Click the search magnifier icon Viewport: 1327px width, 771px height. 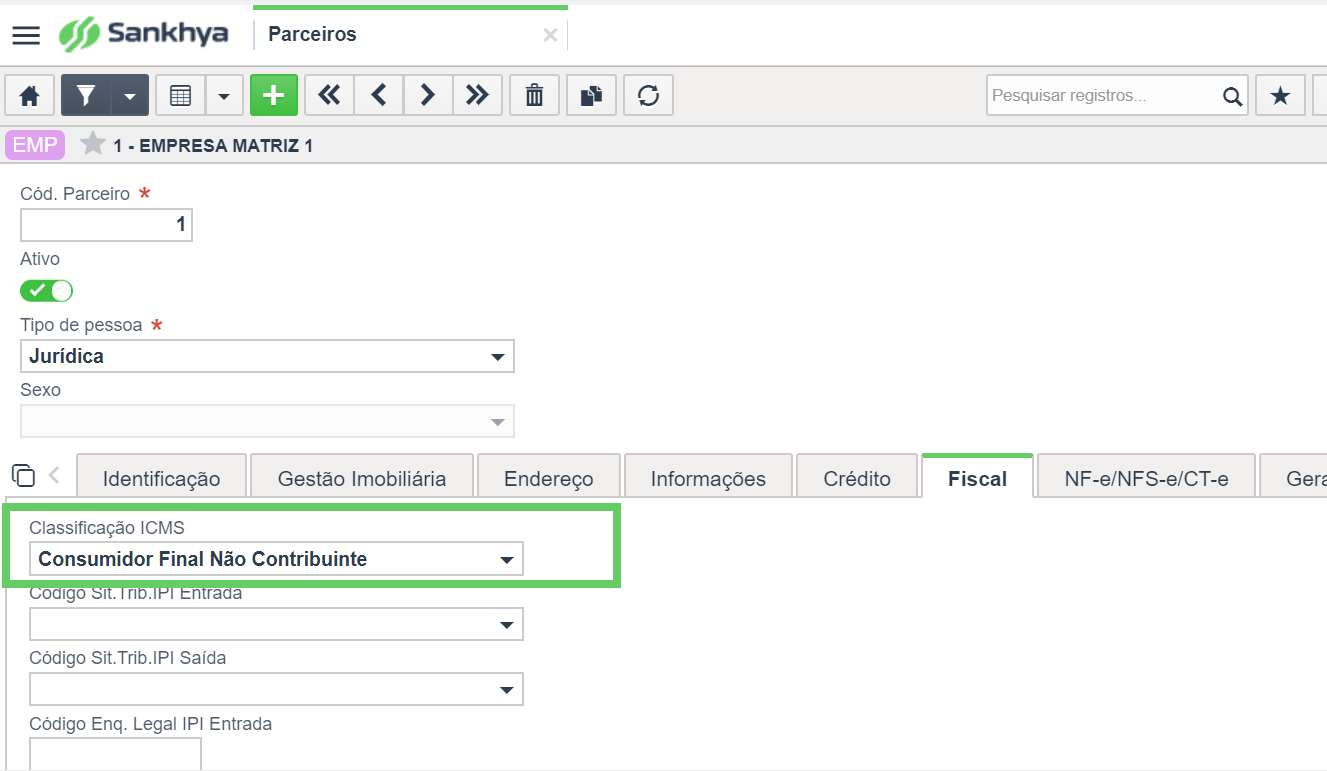[1232, 96]
